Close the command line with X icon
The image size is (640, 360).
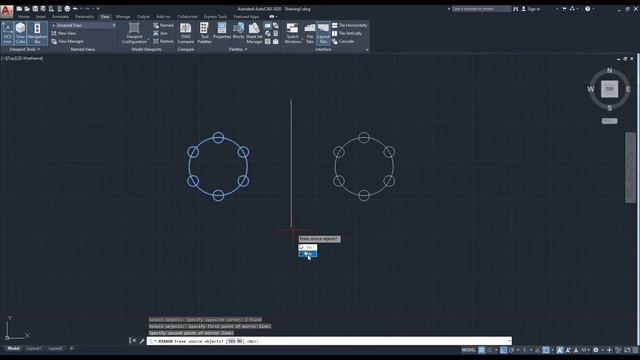click(x=133, y=341)
